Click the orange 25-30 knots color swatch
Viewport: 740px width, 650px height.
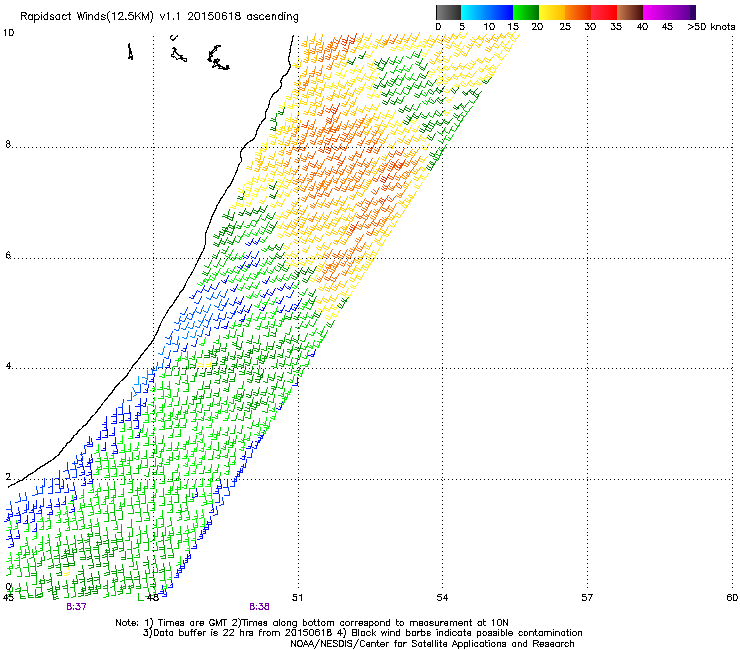[x=578, y=12]
